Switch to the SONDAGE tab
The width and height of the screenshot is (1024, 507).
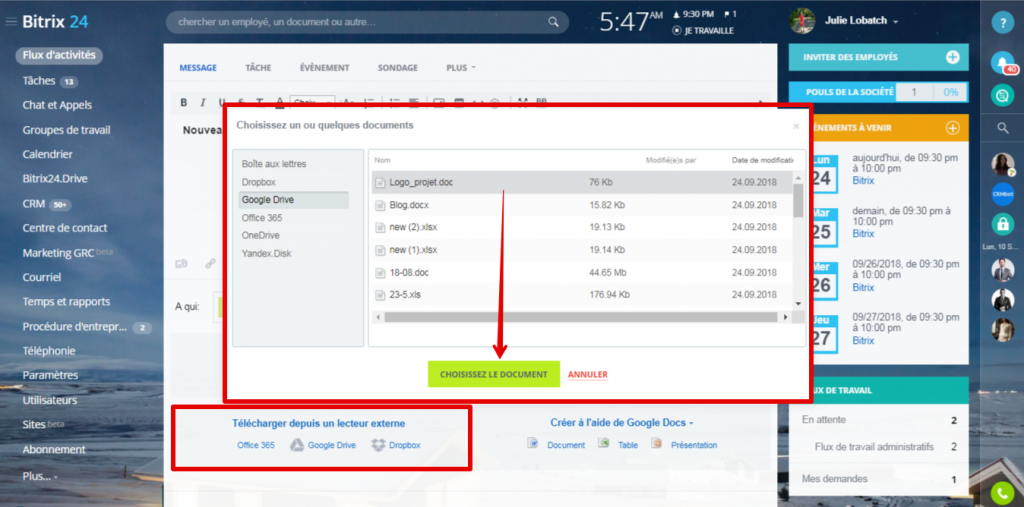[398, 68]
